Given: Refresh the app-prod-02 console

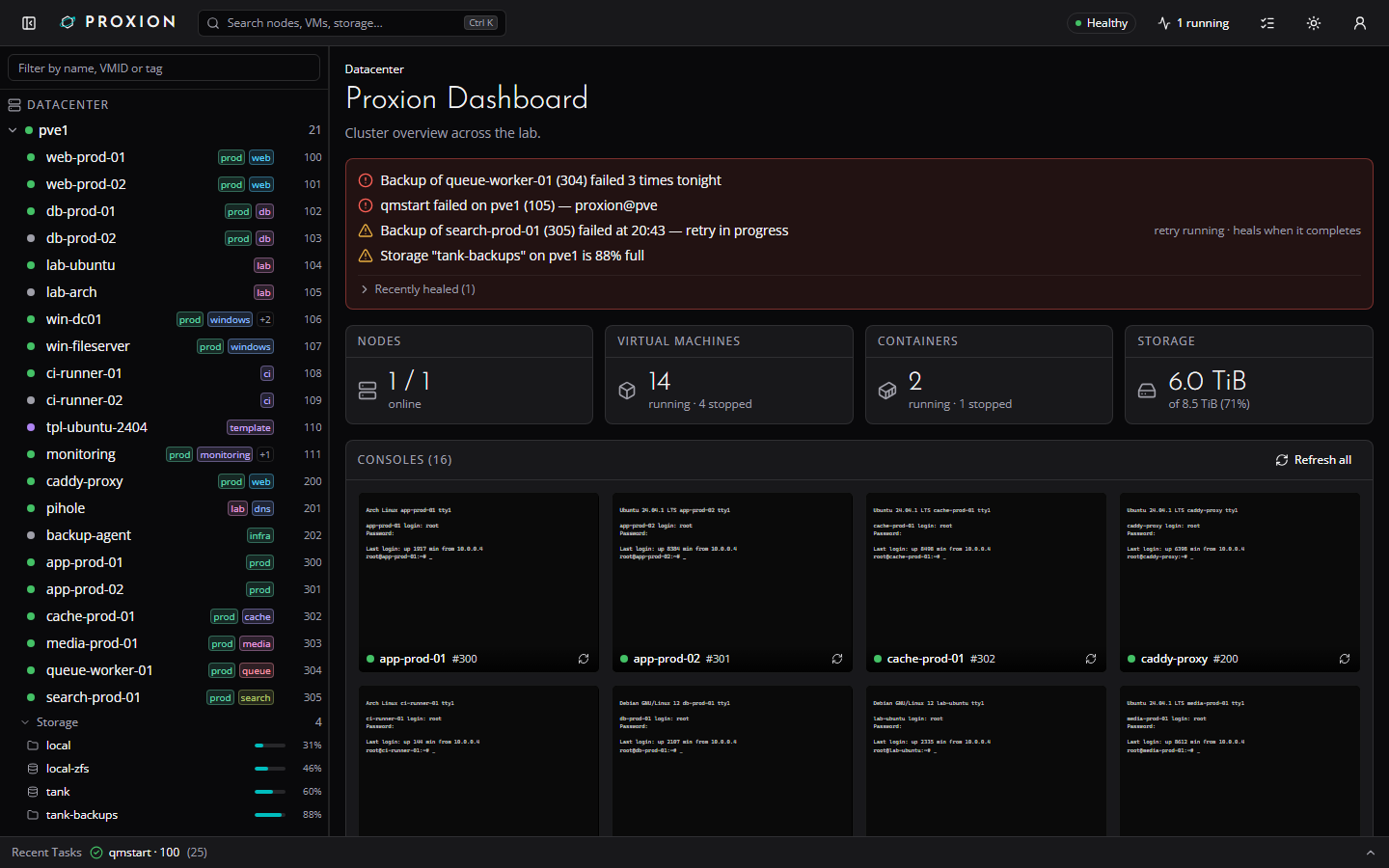Looking at the screenshot, I should (837, 659).
